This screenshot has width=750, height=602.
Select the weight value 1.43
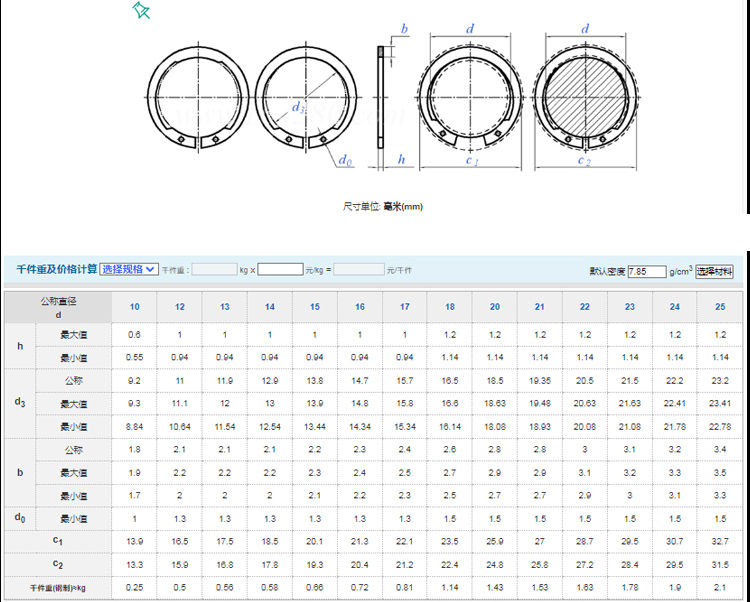495,588
